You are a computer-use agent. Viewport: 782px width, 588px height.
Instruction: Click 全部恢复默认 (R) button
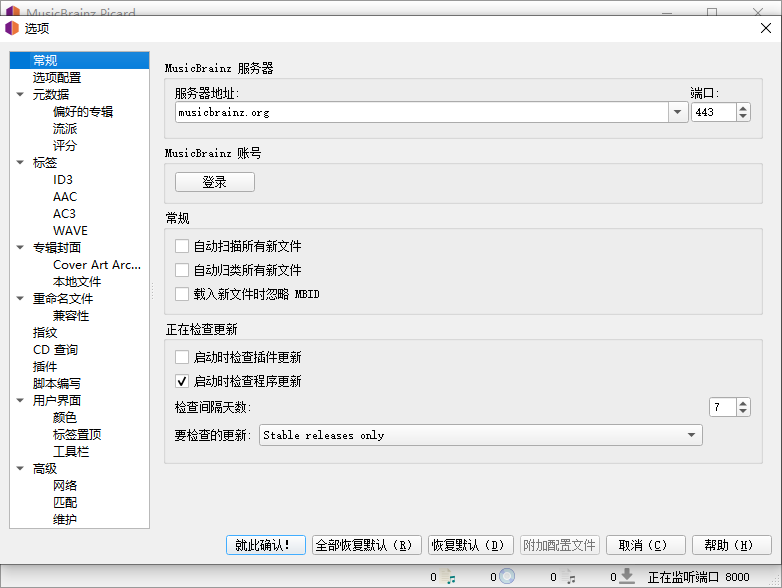367,545
